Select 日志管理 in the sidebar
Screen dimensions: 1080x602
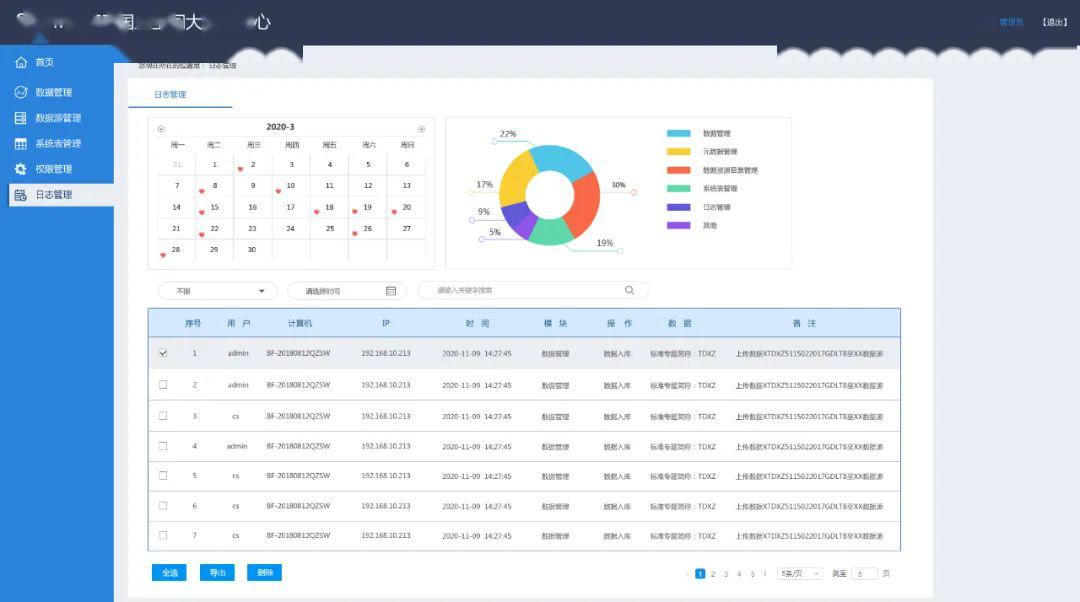point(61,194)
